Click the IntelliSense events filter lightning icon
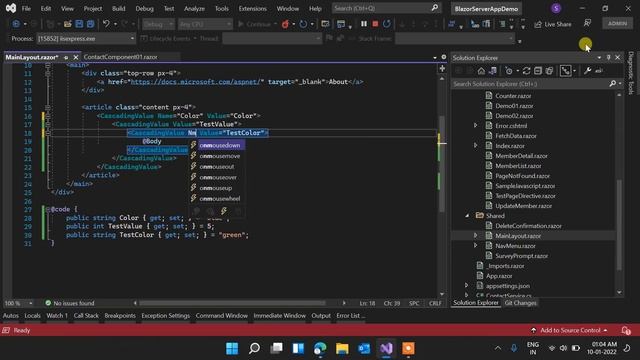The height and width of the screenshot is (360, 640). click(x=224, y=211)
